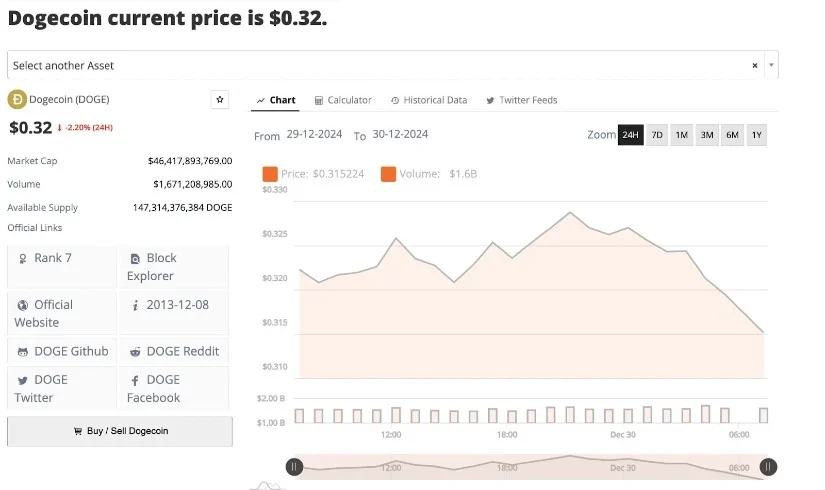The width and height of the screenshot is (825, 490).
Task: Click the Dogecoin logo icon
Action: [x=16, y=99]
